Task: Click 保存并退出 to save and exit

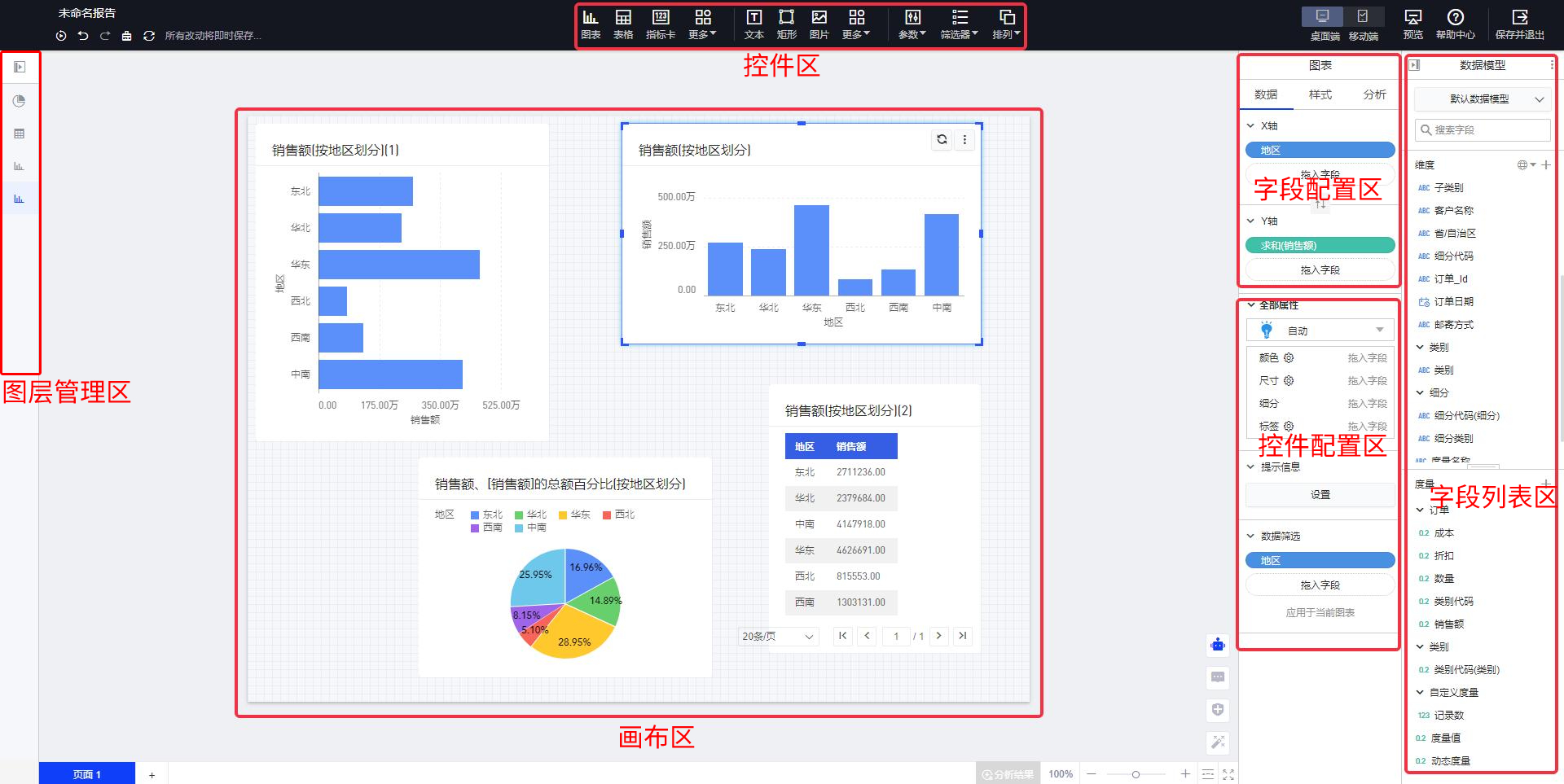Action: pyautogui.click(x=1519, y=24)
